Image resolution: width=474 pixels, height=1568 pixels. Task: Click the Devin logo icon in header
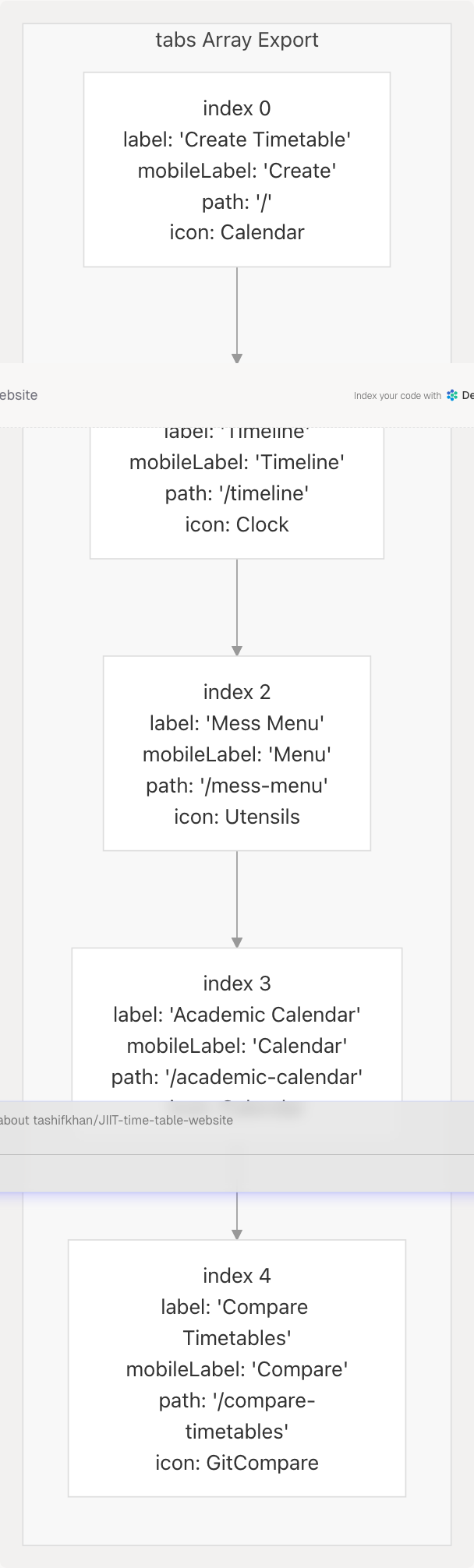(x=452, y=396)
